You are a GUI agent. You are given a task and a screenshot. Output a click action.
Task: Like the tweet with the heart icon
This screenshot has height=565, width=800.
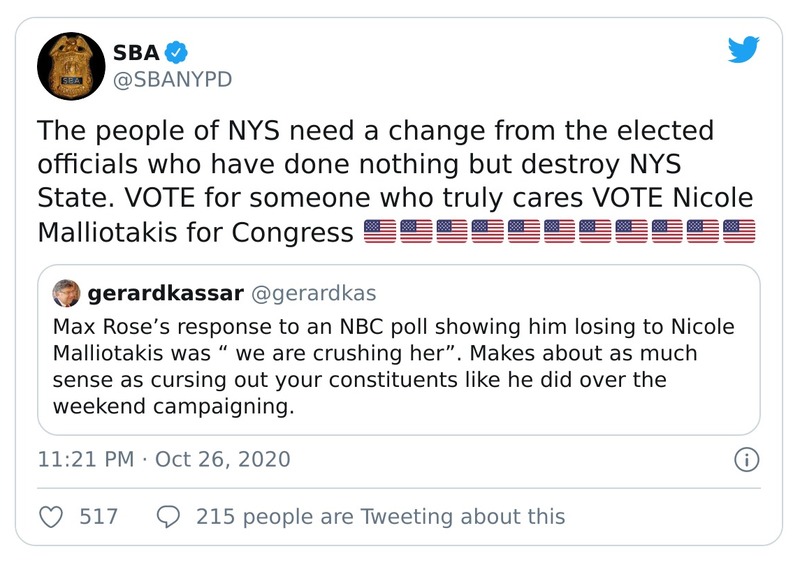[x=51, y=517]
